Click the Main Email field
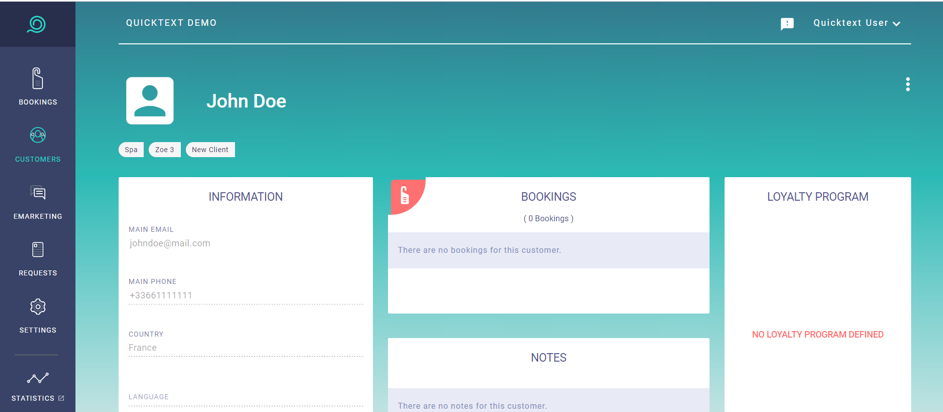Screen dimensions: 943x412 point(245,243)
